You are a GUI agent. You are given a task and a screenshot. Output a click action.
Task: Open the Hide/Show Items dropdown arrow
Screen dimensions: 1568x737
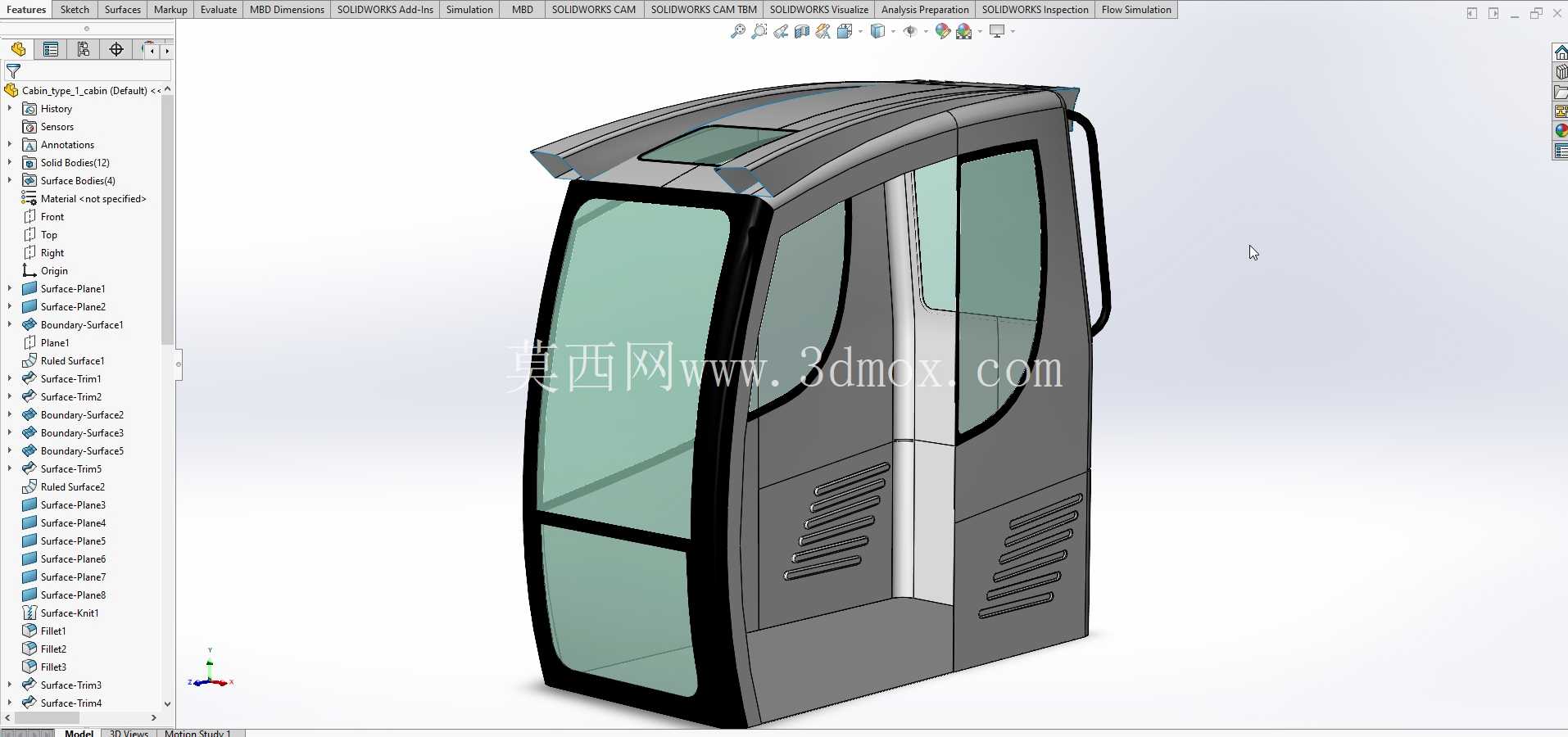pos(926,31)
